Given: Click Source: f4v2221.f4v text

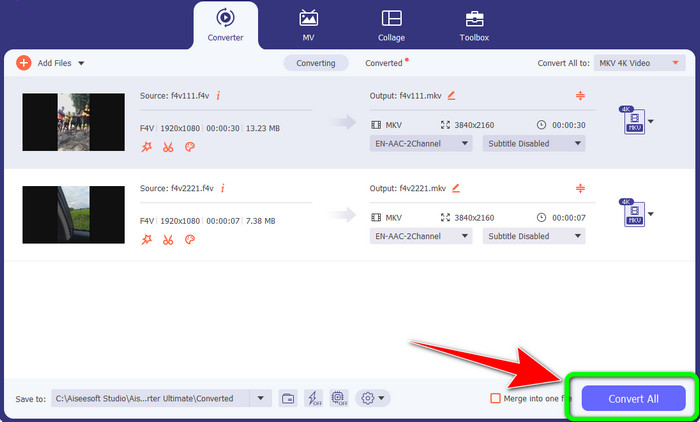Looking at the screenshot, I should (177, 188).
